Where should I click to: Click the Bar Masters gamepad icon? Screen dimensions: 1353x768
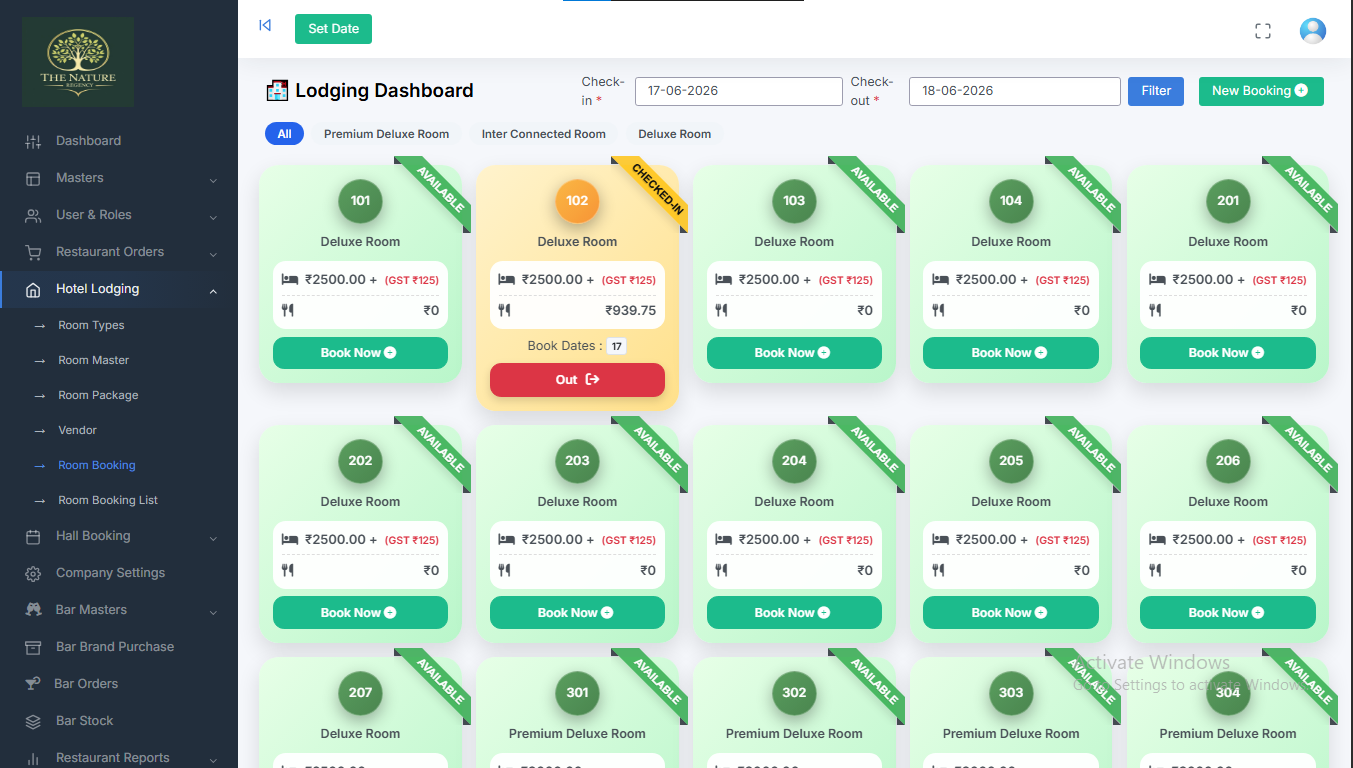pyautogui.click(x=33, y=610)
